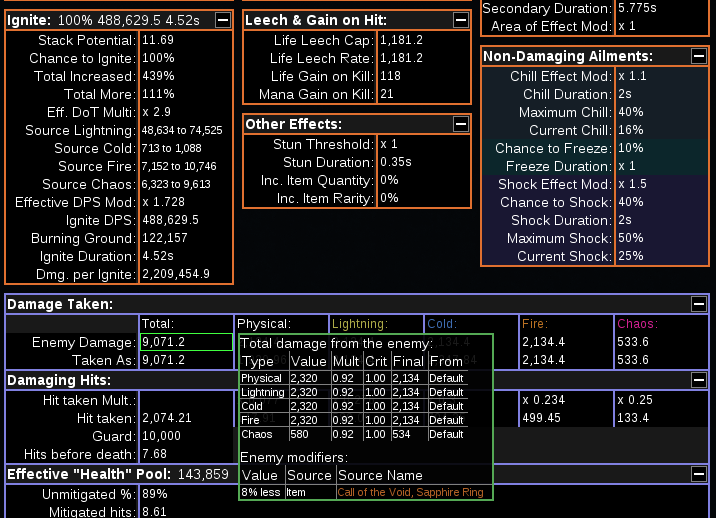Click Source Chaos value 6,323 to 9,613
Screen dimensions: 716x518
click(x=176, y=184)
